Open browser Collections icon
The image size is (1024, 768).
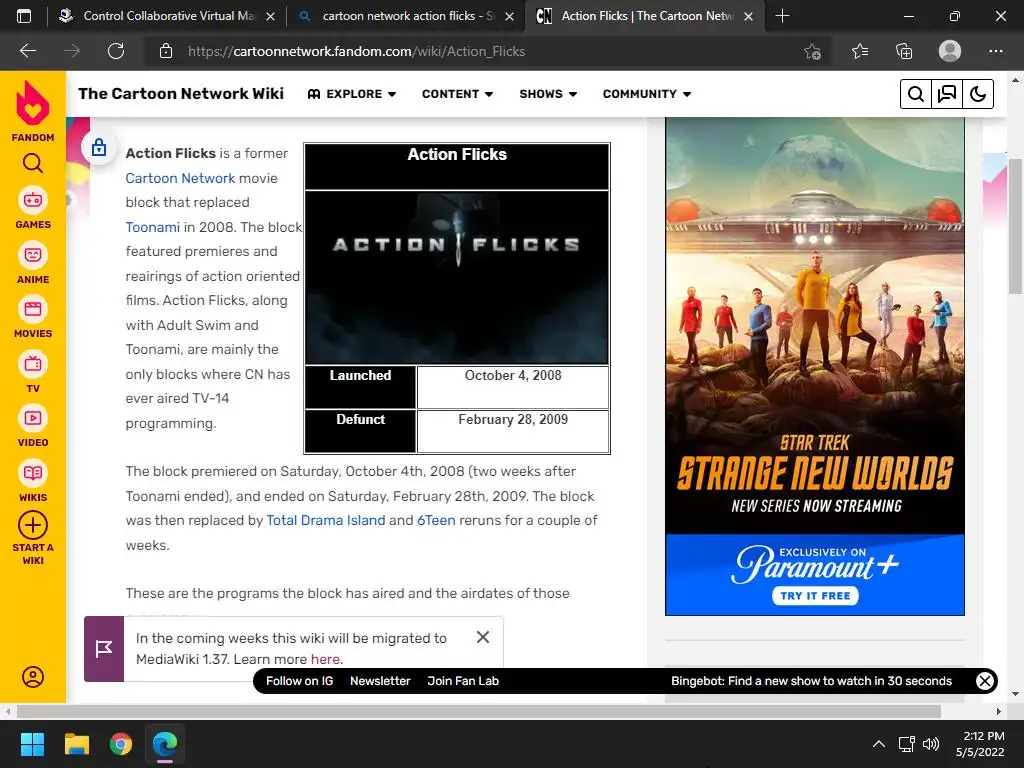point(904,51)
